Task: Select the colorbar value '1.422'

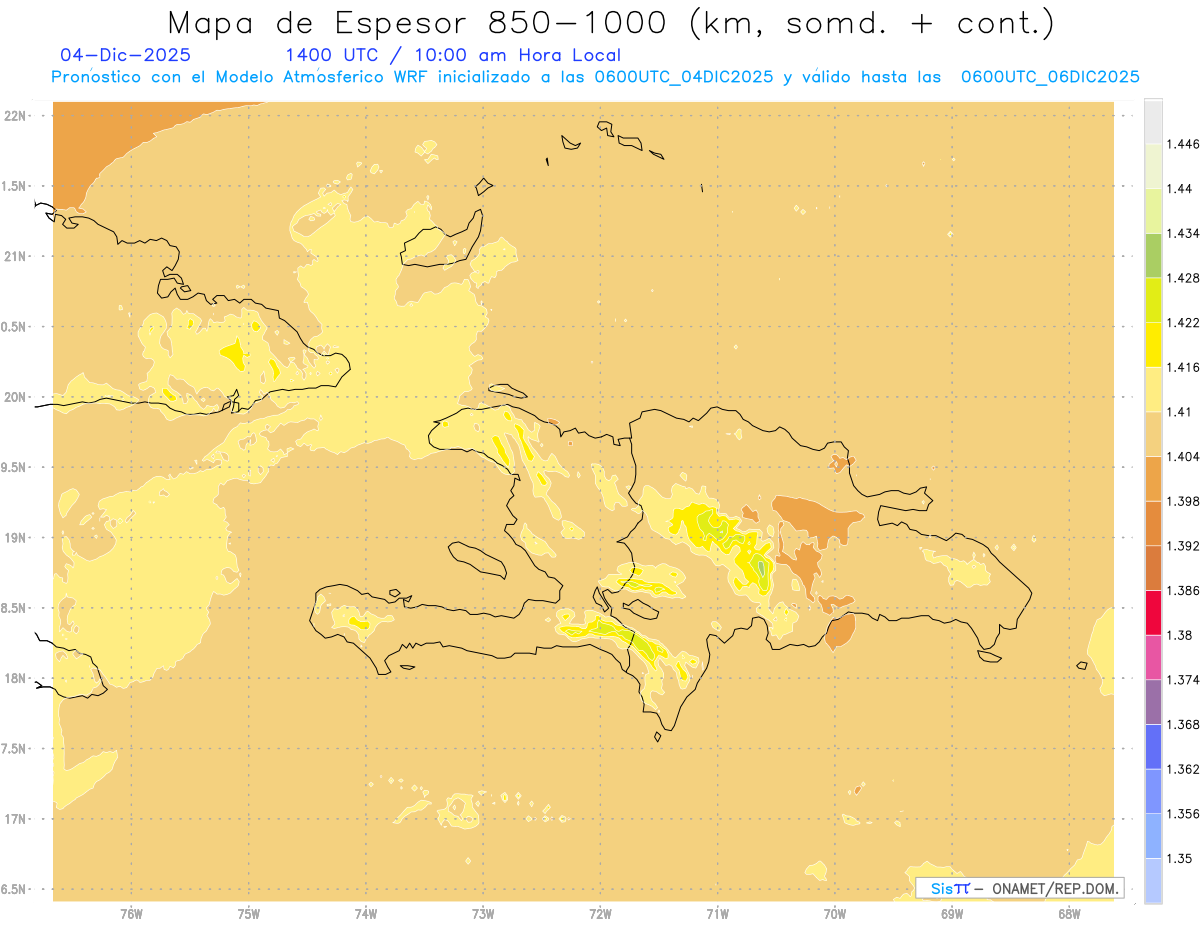Action: [x=1184, y=322]
